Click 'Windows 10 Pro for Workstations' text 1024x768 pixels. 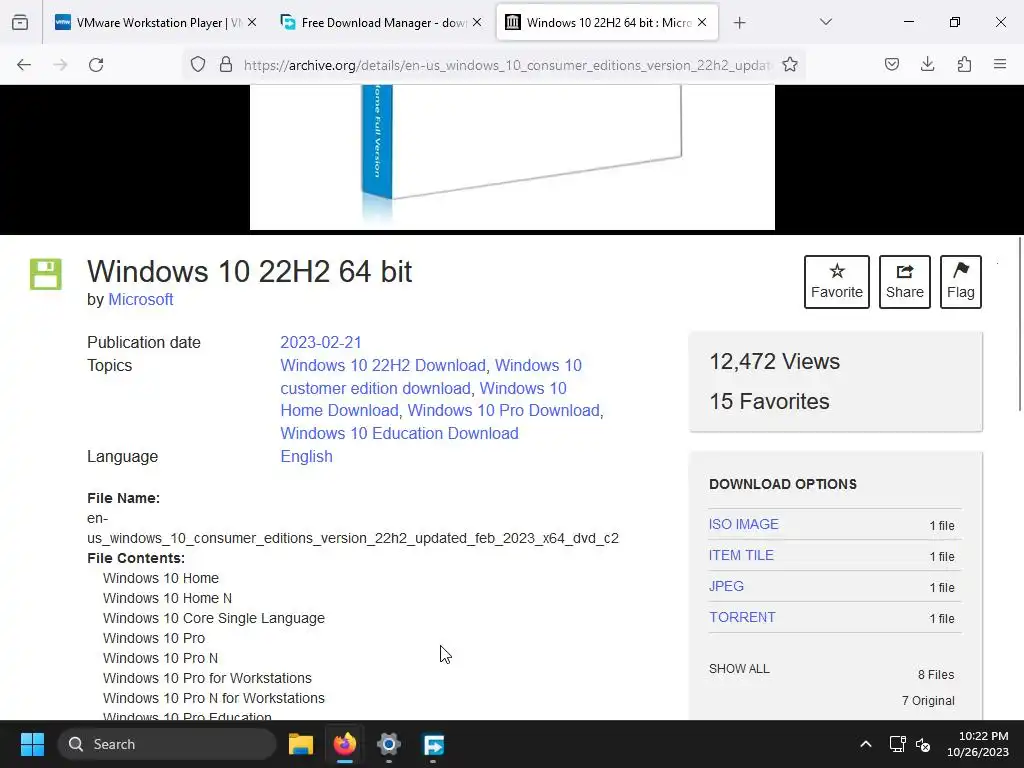(x=207, y=678)
